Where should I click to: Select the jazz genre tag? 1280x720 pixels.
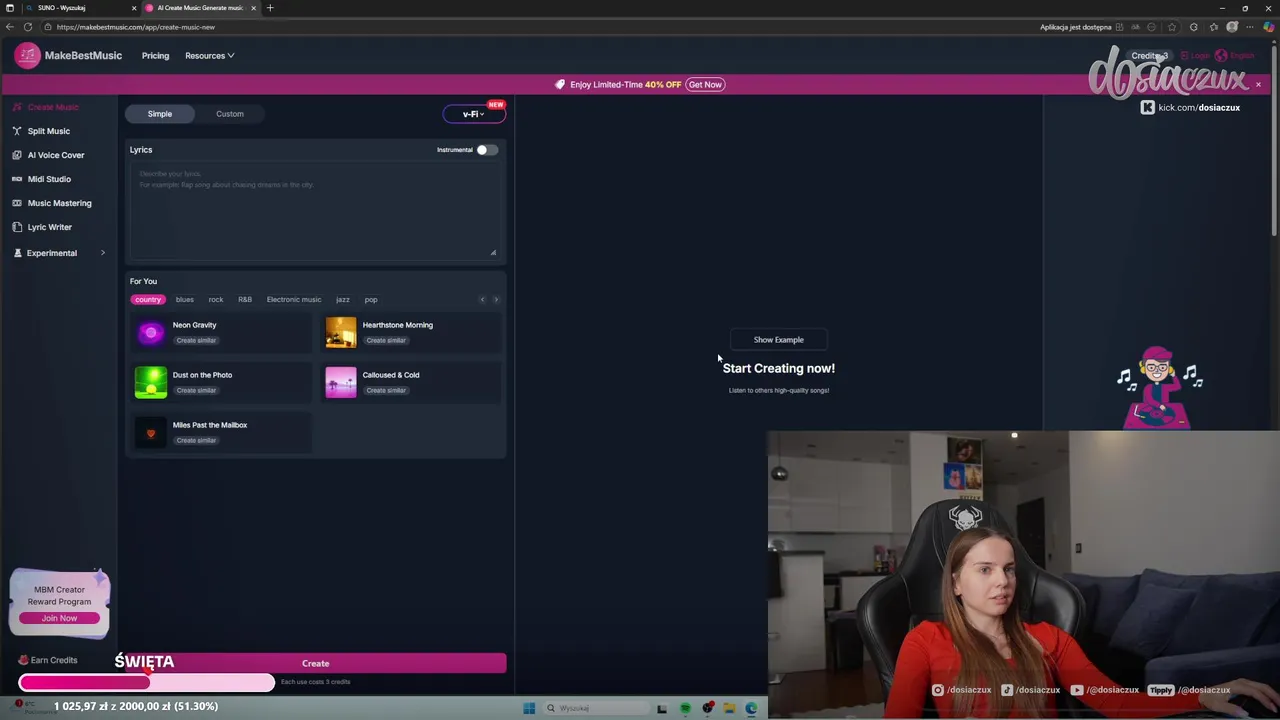tap(343, 299)
